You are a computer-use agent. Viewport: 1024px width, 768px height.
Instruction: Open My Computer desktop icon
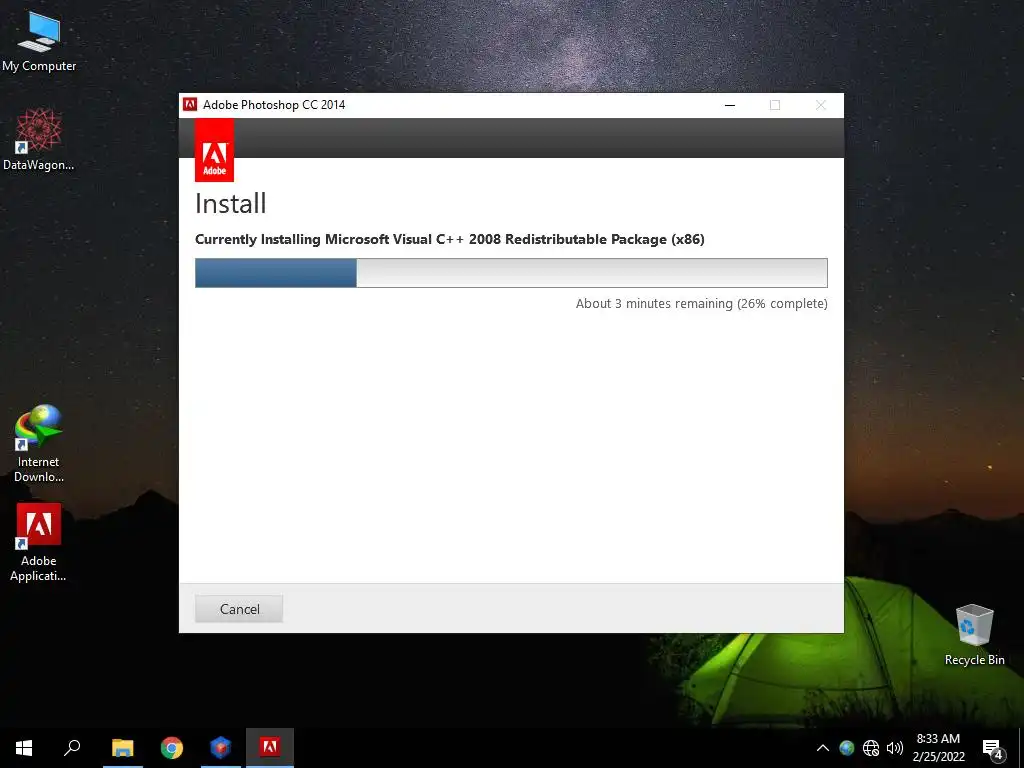click(x=39, y=42)
